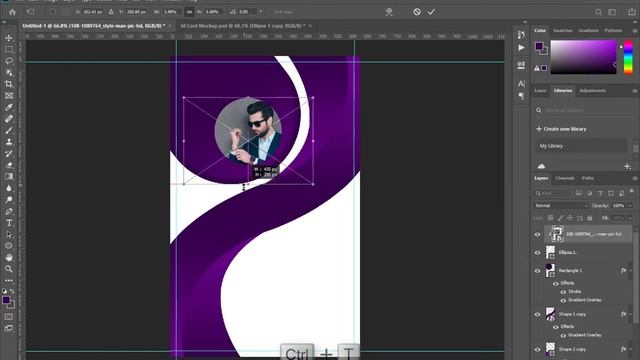Screen dimensions: 640x360
Task: Select the Rectangular Marquee tool
Action: pyautogui.click(x=9, y=49)
